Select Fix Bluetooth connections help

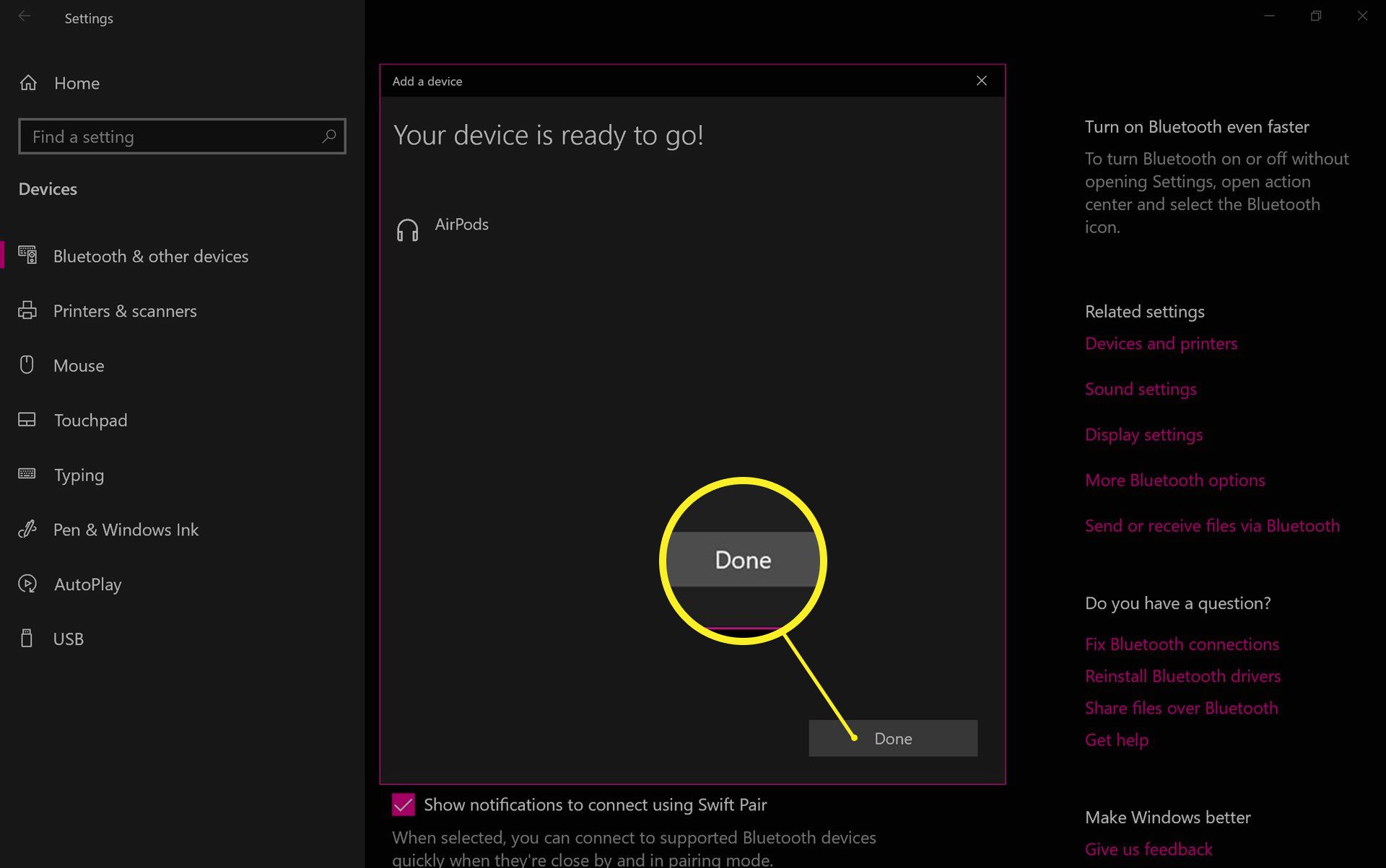[x=1181, y=643]
